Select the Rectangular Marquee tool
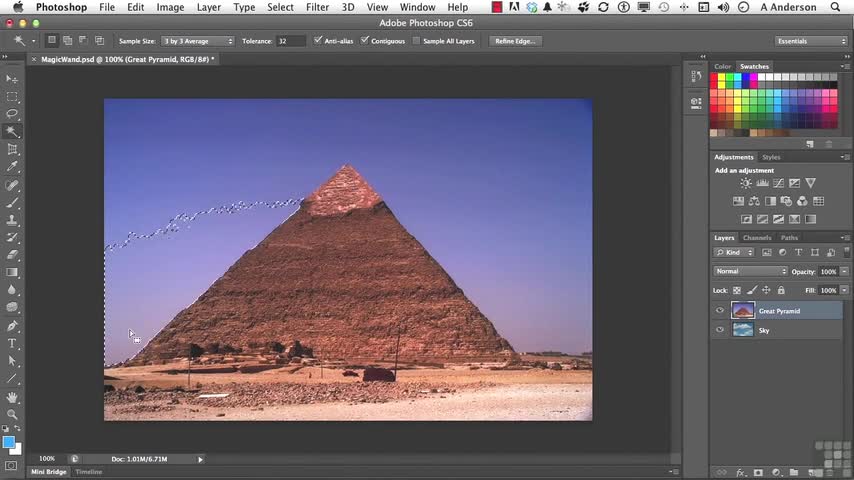The image size is (854, 480). pyautogui.click(x=11, y=97)
